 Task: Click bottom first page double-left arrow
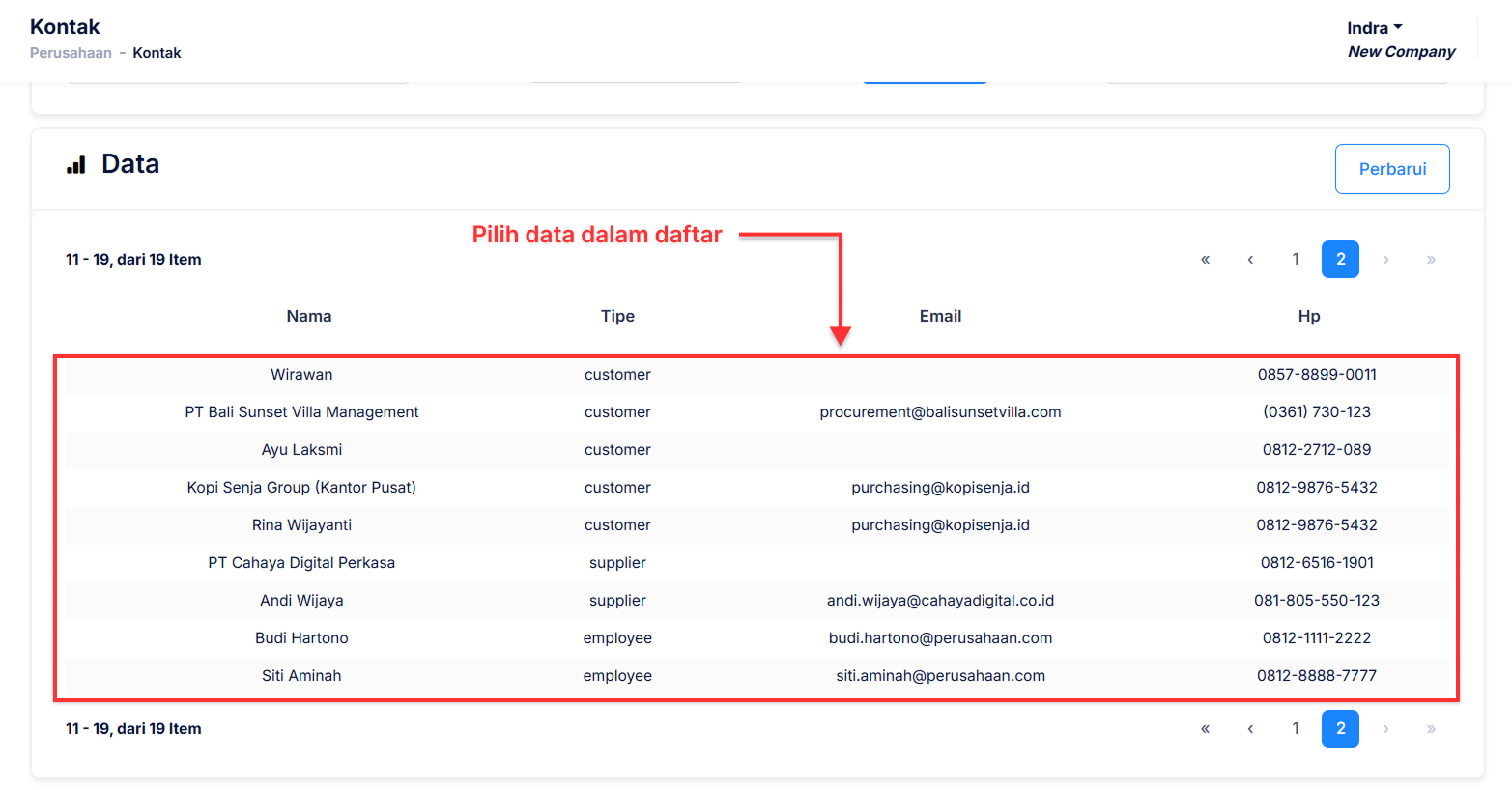(x=1205, y=729)
